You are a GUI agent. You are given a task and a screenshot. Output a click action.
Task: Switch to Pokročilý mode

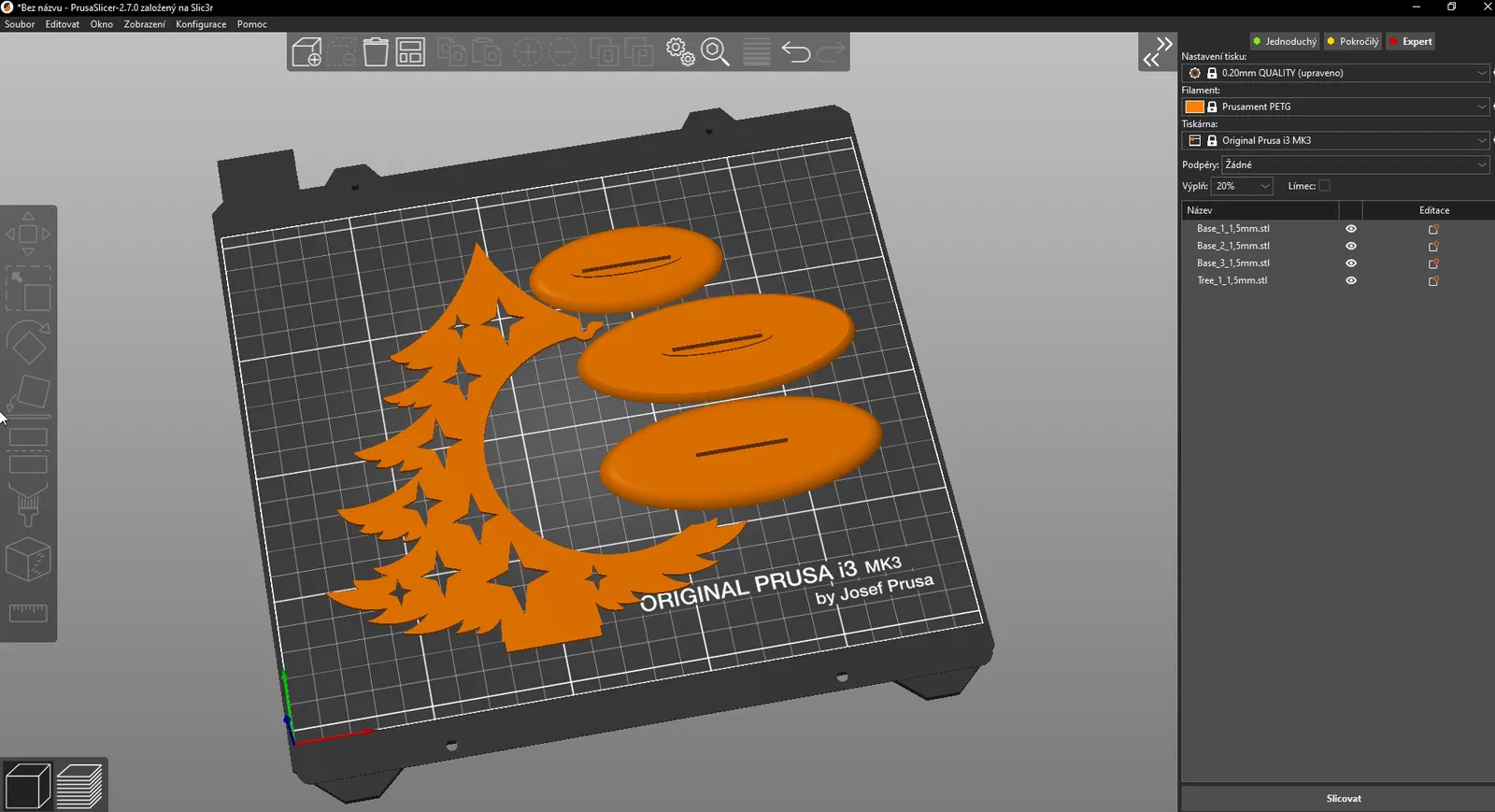click(x=1353, y=41)
